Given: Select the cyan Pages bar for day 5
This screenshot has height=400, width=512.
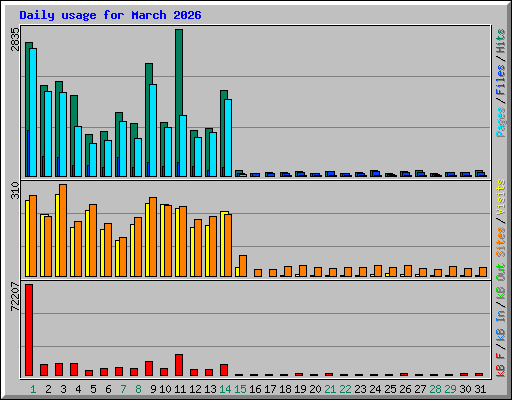Looking at the screenshot, I should (x=93, y=160).
